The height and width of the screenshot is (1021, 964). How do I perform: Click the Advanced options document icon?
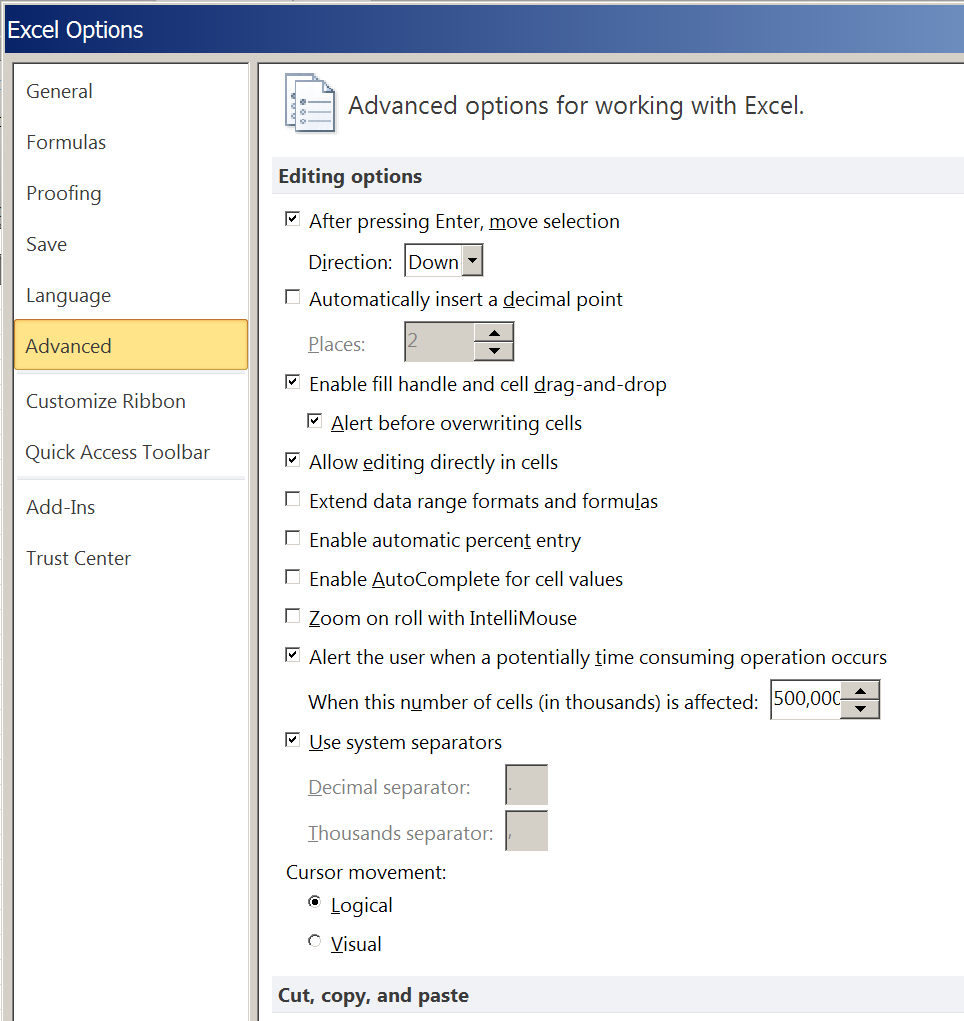(310, 103)
